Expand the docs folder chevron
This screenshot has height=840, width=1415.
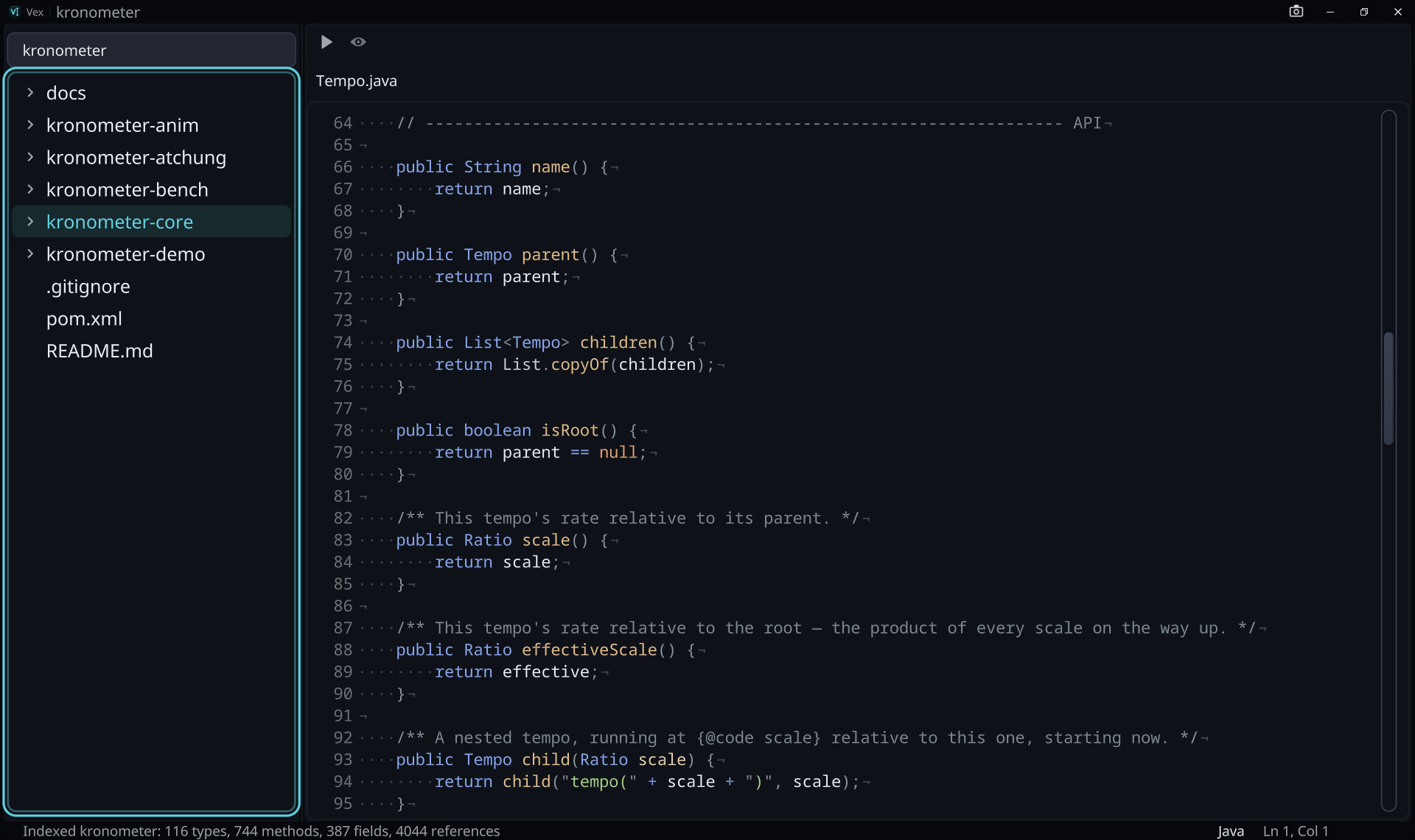point(30,92)
